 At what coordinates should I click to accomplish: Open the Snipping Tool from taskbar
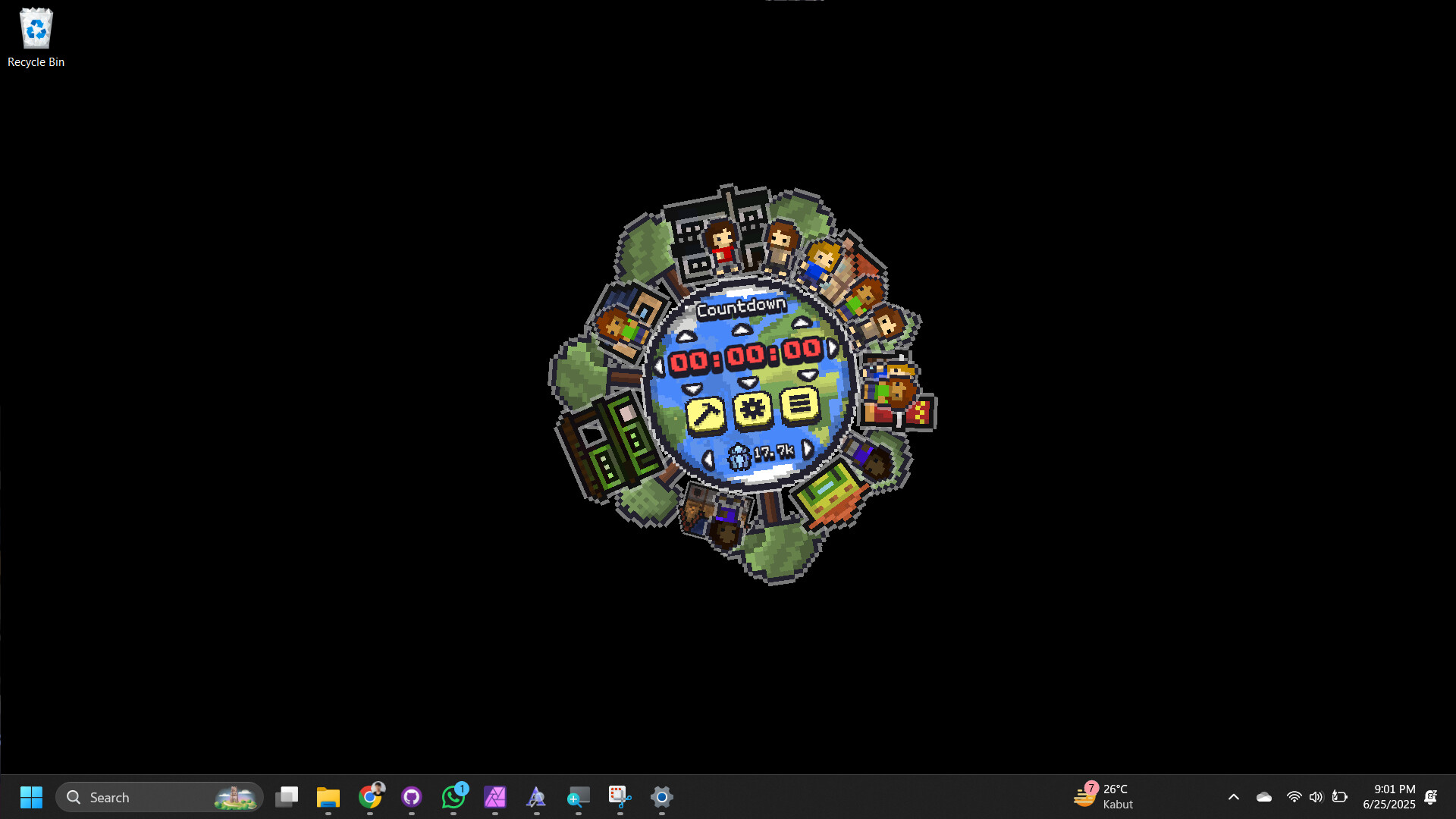tap(620, 797)
